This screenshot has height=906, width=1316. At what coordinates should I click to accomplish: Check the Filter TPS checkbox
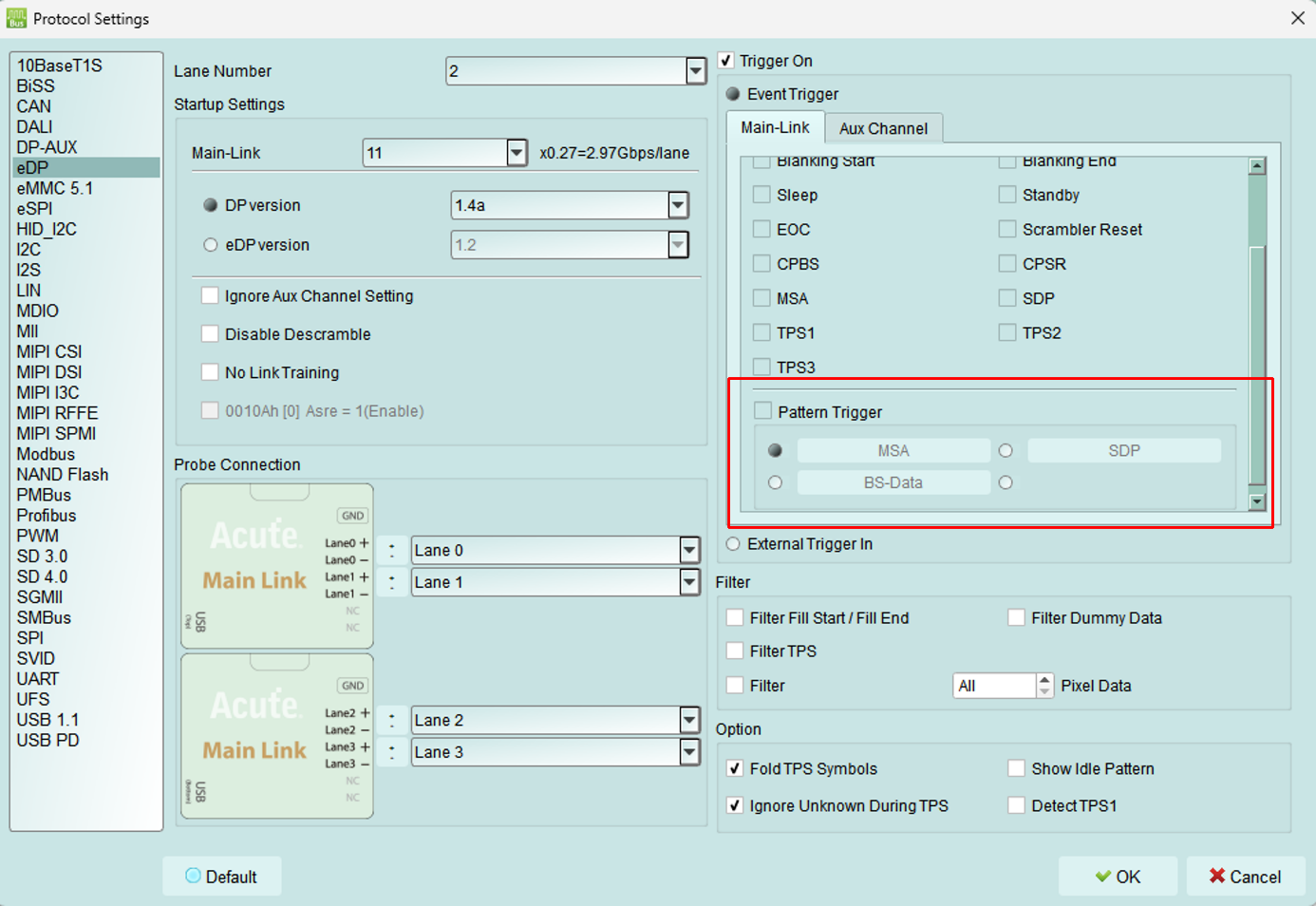point(735,651)
